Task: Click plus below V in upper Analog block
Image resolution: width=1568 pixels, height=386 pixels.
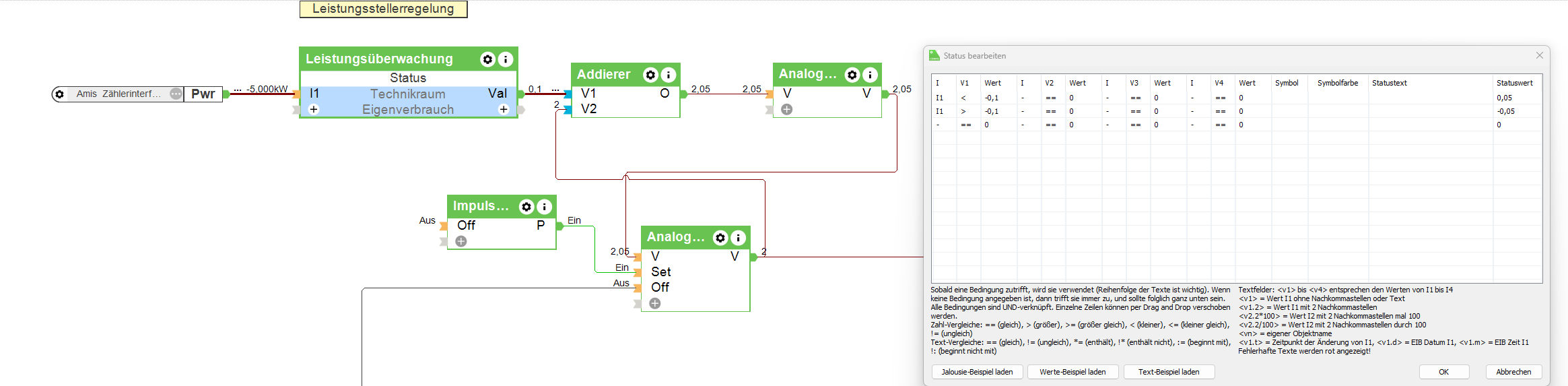Action: (787, 109)
